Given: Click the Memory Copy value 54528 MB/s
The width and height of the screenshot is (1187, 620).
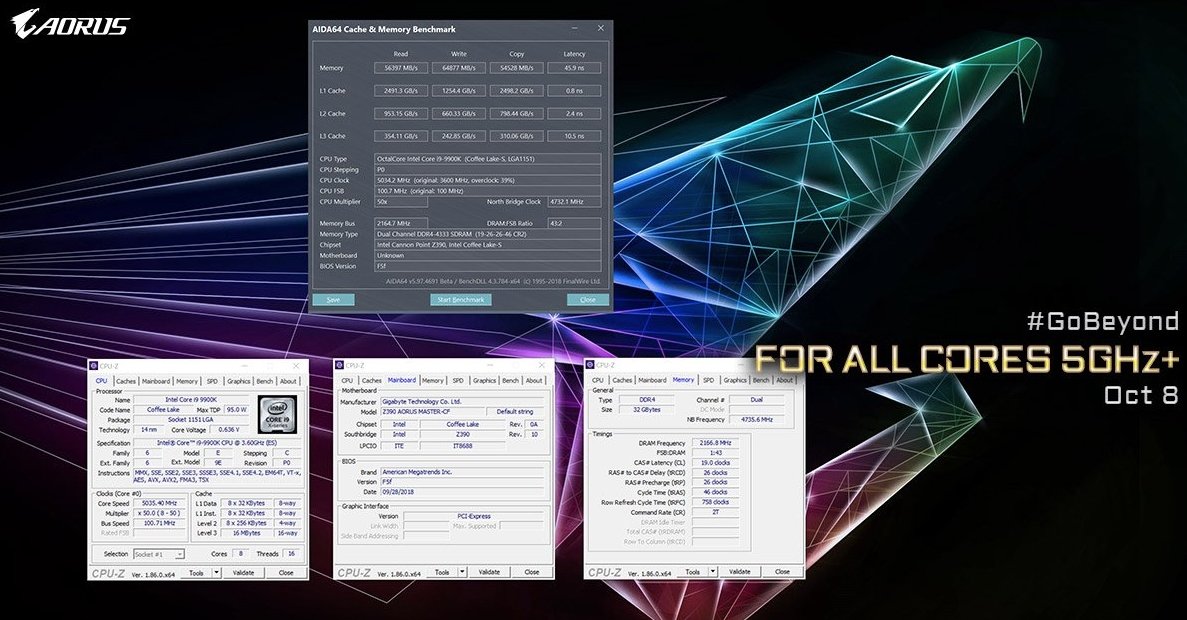Looking at the screenshot, I should (516, 68).
